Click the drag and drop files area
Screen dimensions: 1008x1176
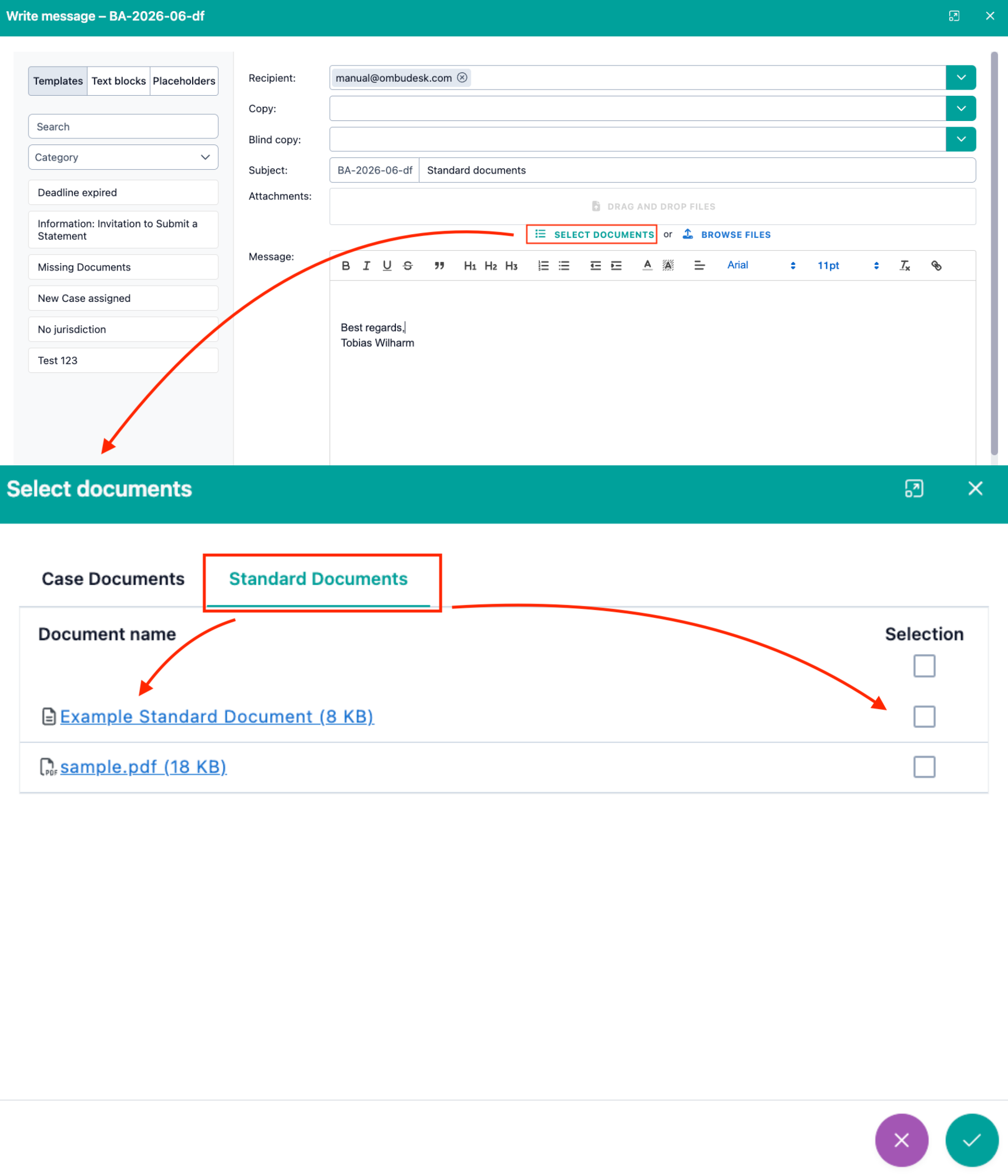[x=653, y=207]
